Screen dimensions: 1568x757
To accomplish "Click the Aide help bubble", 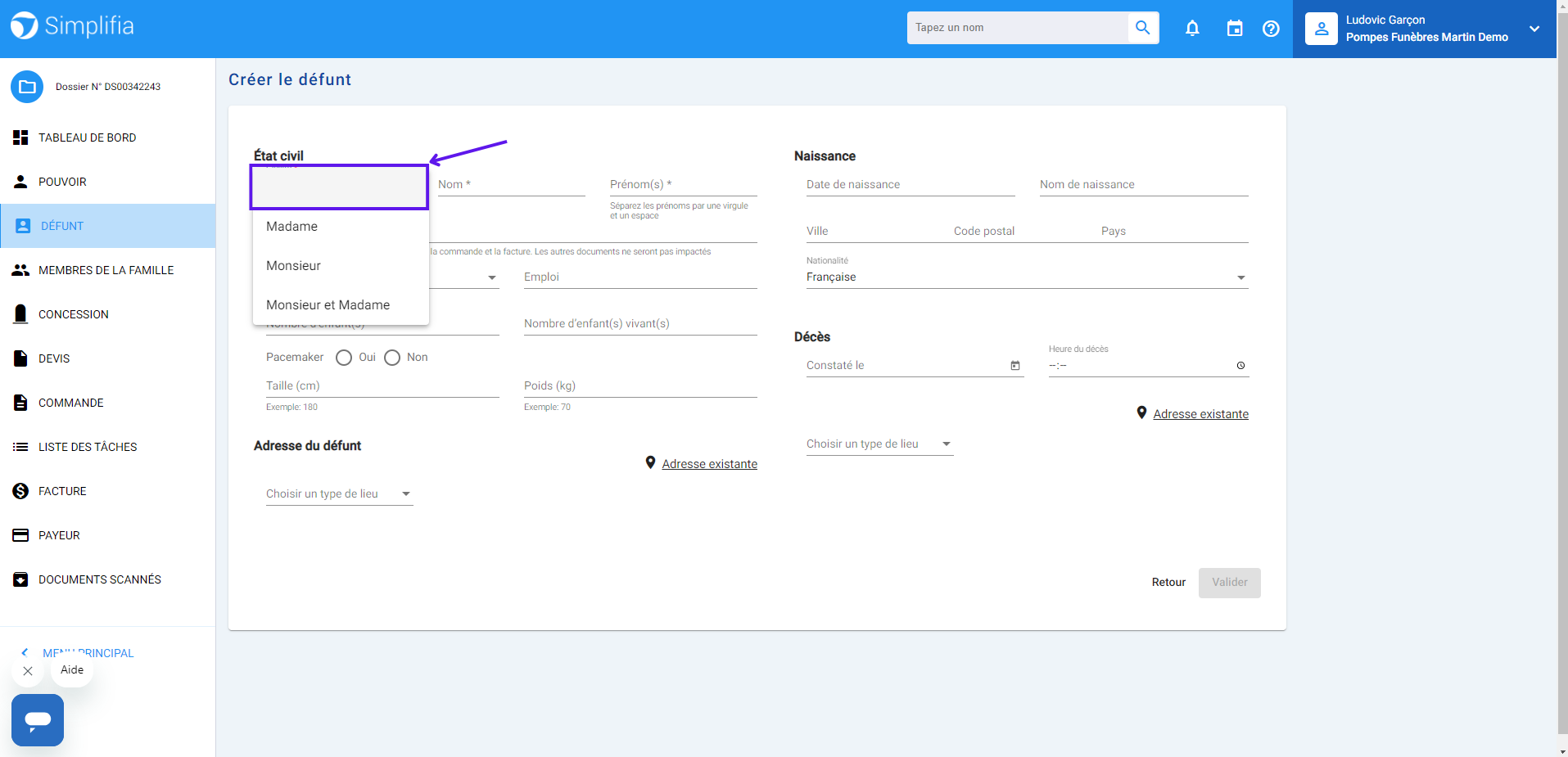I will click(x=72, y=670).
